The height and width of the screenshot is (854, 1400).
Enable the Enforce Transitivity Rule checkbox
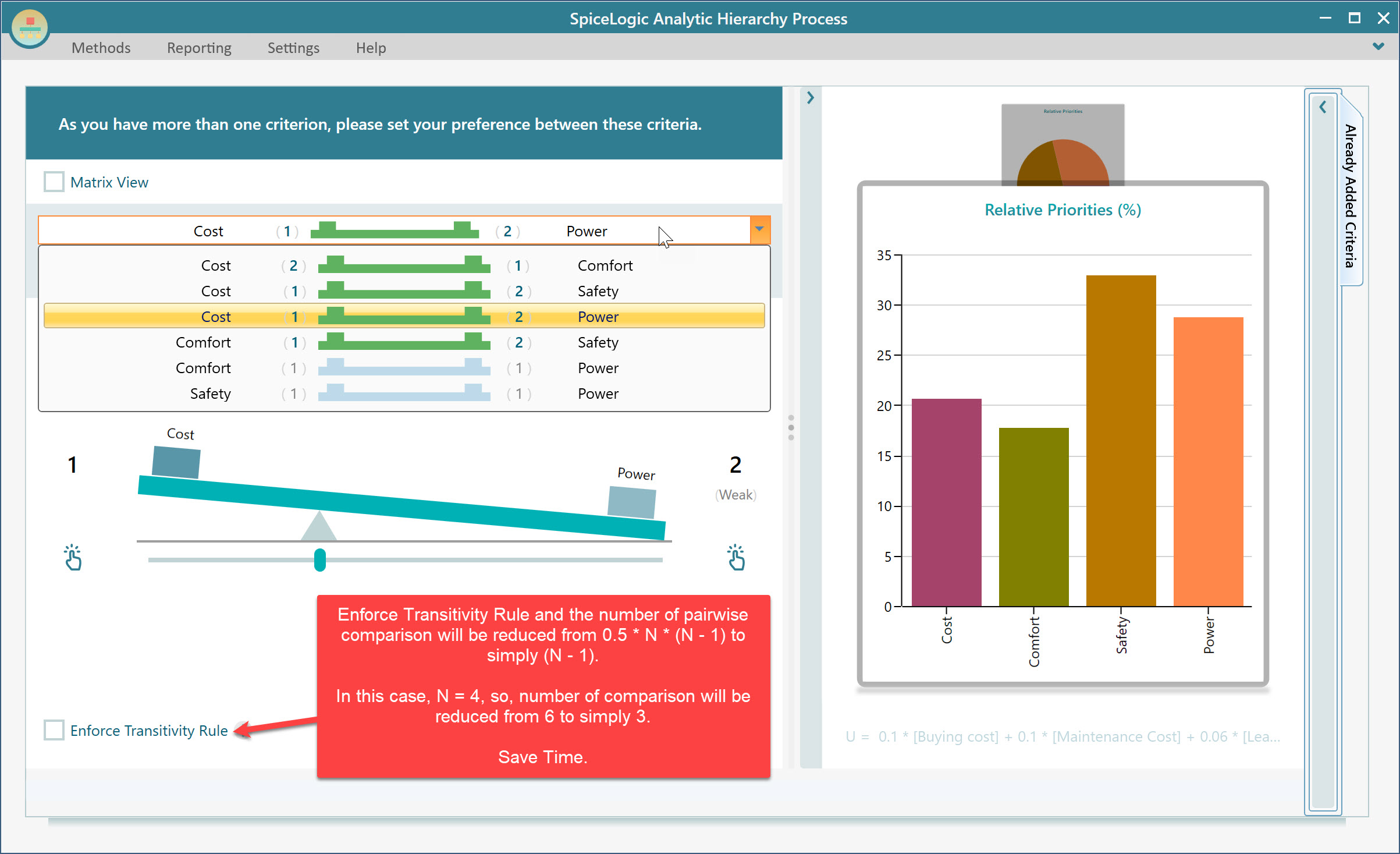tap(54, 730)
